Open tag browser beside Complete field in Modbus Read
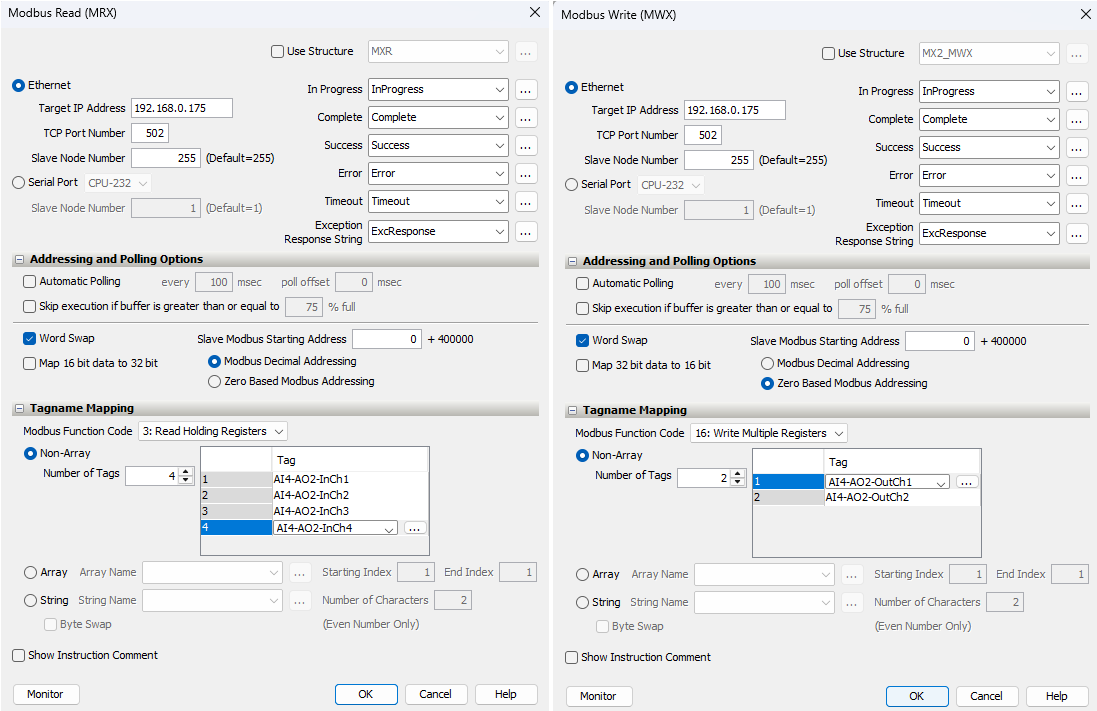The height and width of the screenshot is (711, 1097). [x=526, y=117]
